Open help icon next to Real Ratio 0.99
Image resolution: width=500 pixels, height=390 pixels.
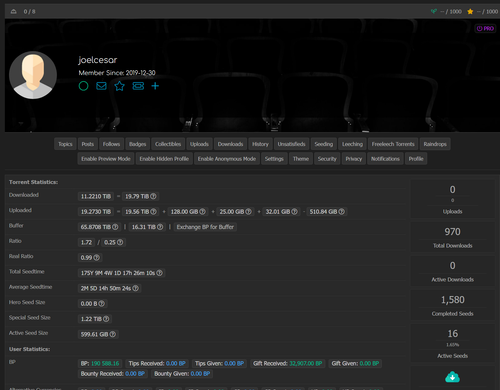coord(96,258)
